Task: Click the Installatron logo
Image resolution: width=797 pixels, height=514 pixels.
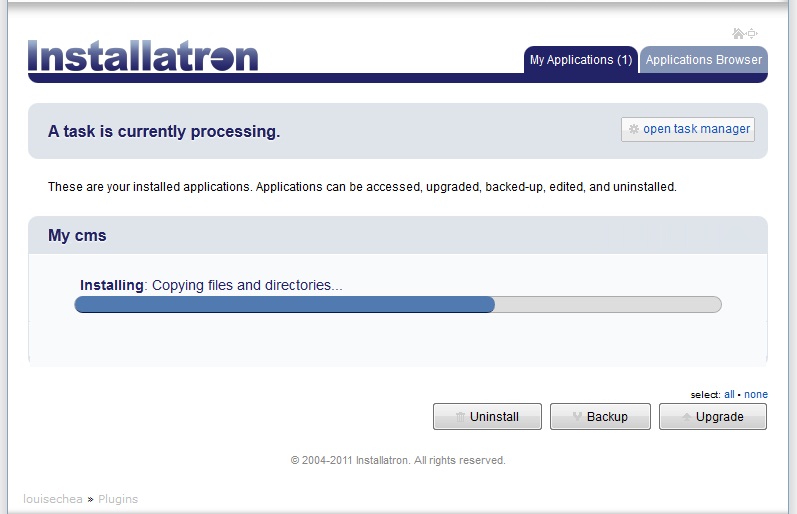Action: click(x=143, y=56)
